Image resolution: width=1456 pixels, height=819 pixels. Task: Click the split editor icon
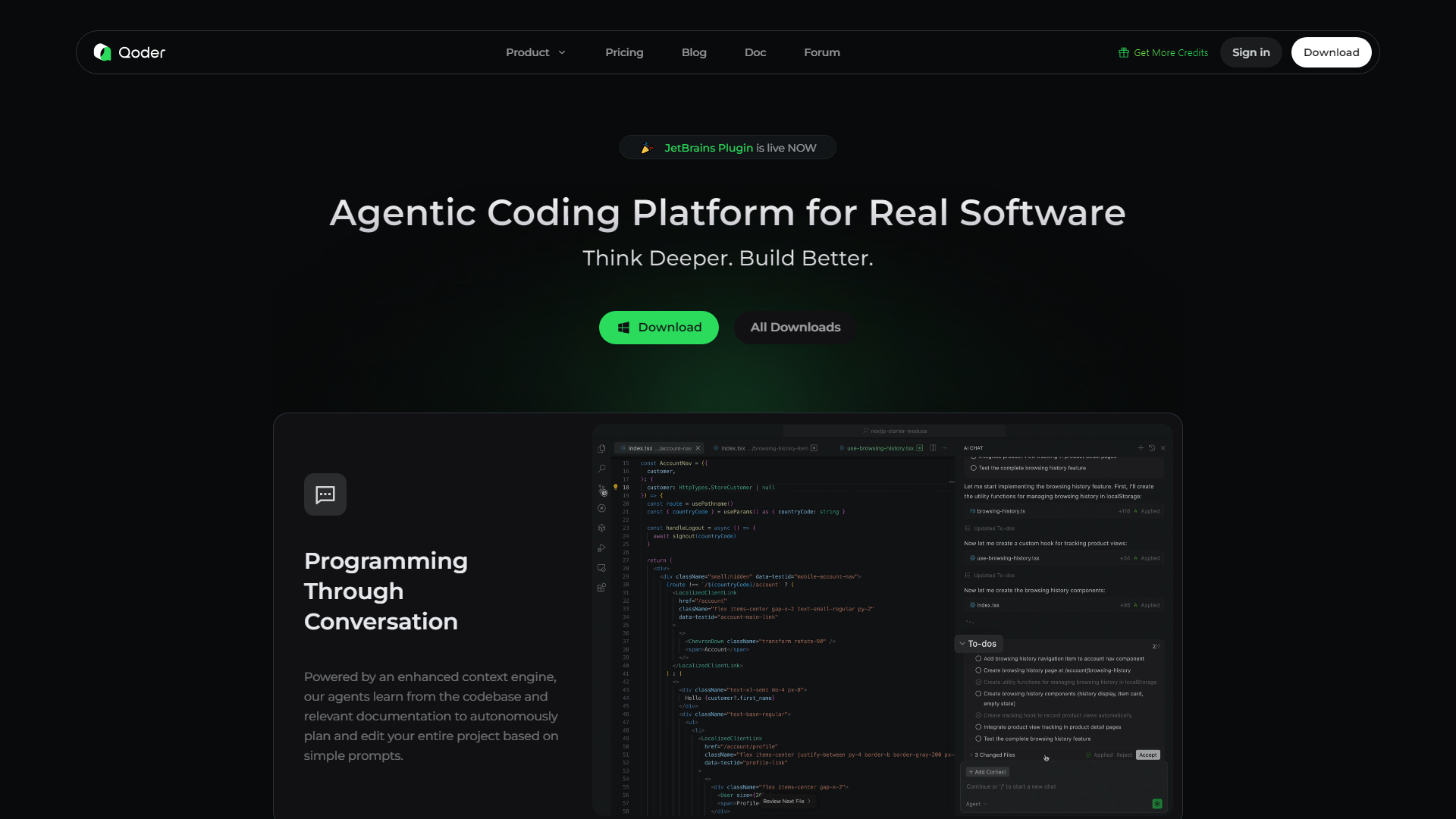pos(933,448)
